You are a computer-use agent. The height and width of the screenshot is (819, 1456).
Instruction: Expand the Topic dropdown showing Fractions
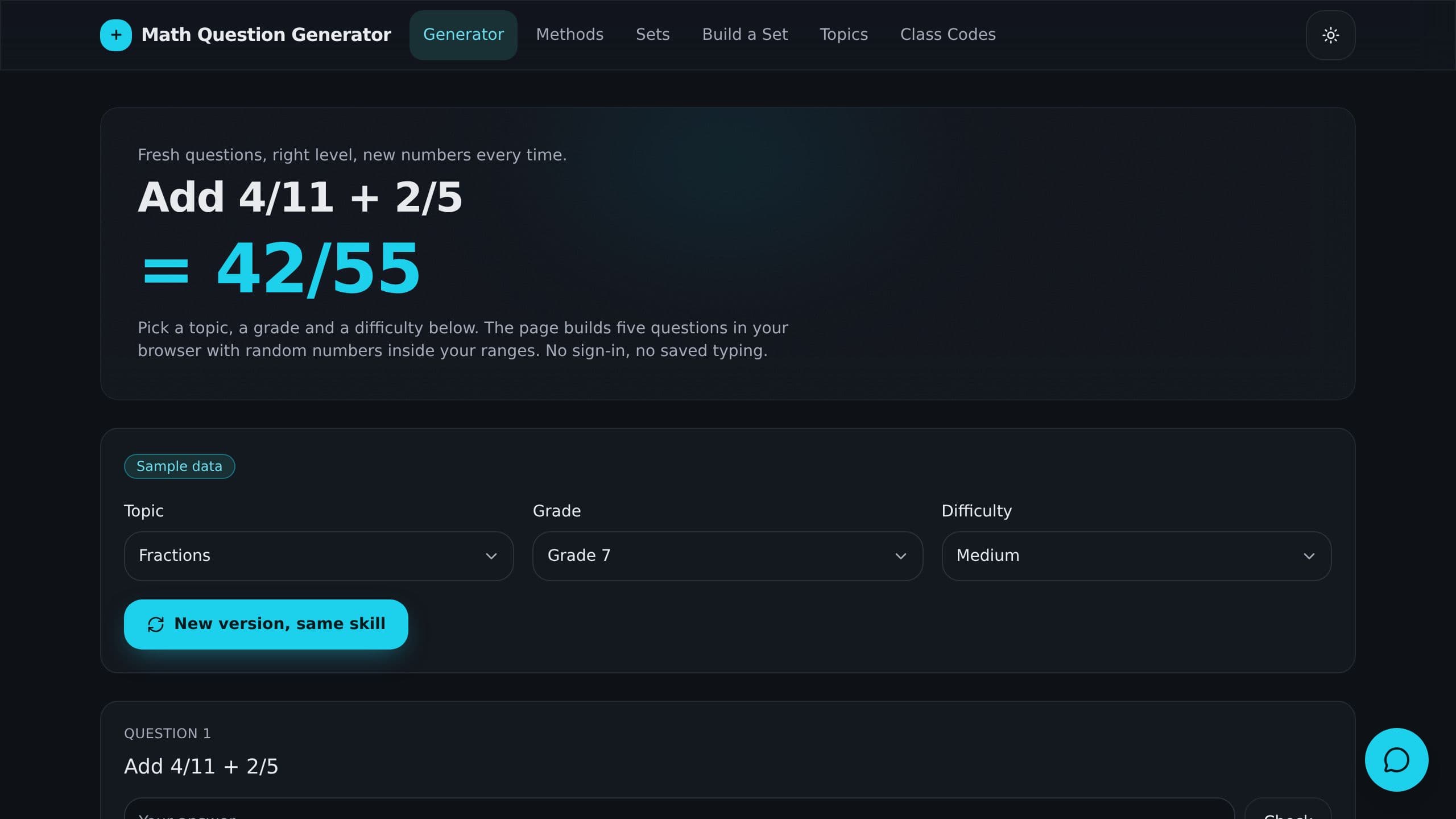[x=318, y=556]
